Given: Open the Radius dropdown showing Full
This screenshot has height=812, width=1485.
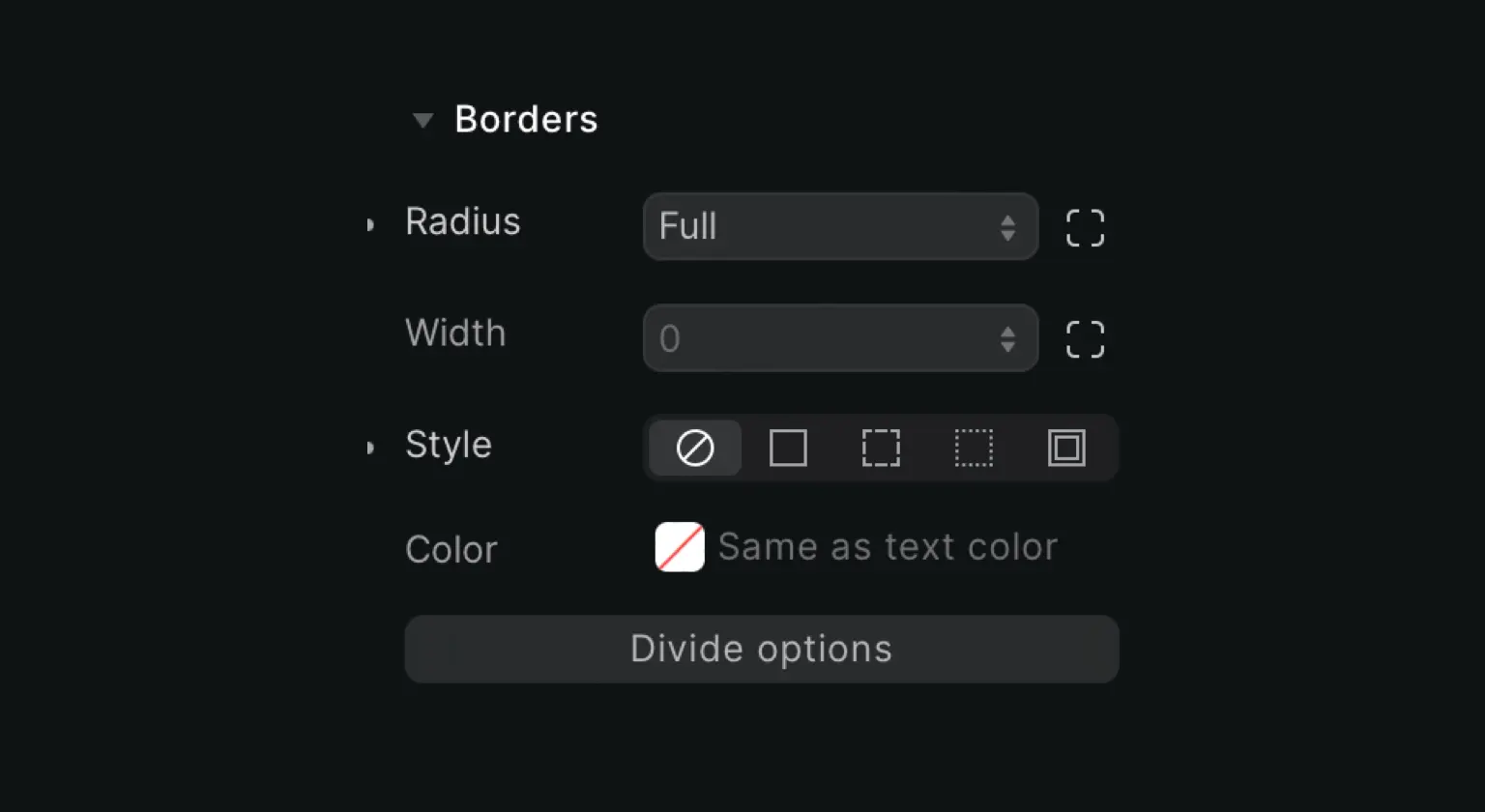Looking at the screenshot, I should 840,227.
